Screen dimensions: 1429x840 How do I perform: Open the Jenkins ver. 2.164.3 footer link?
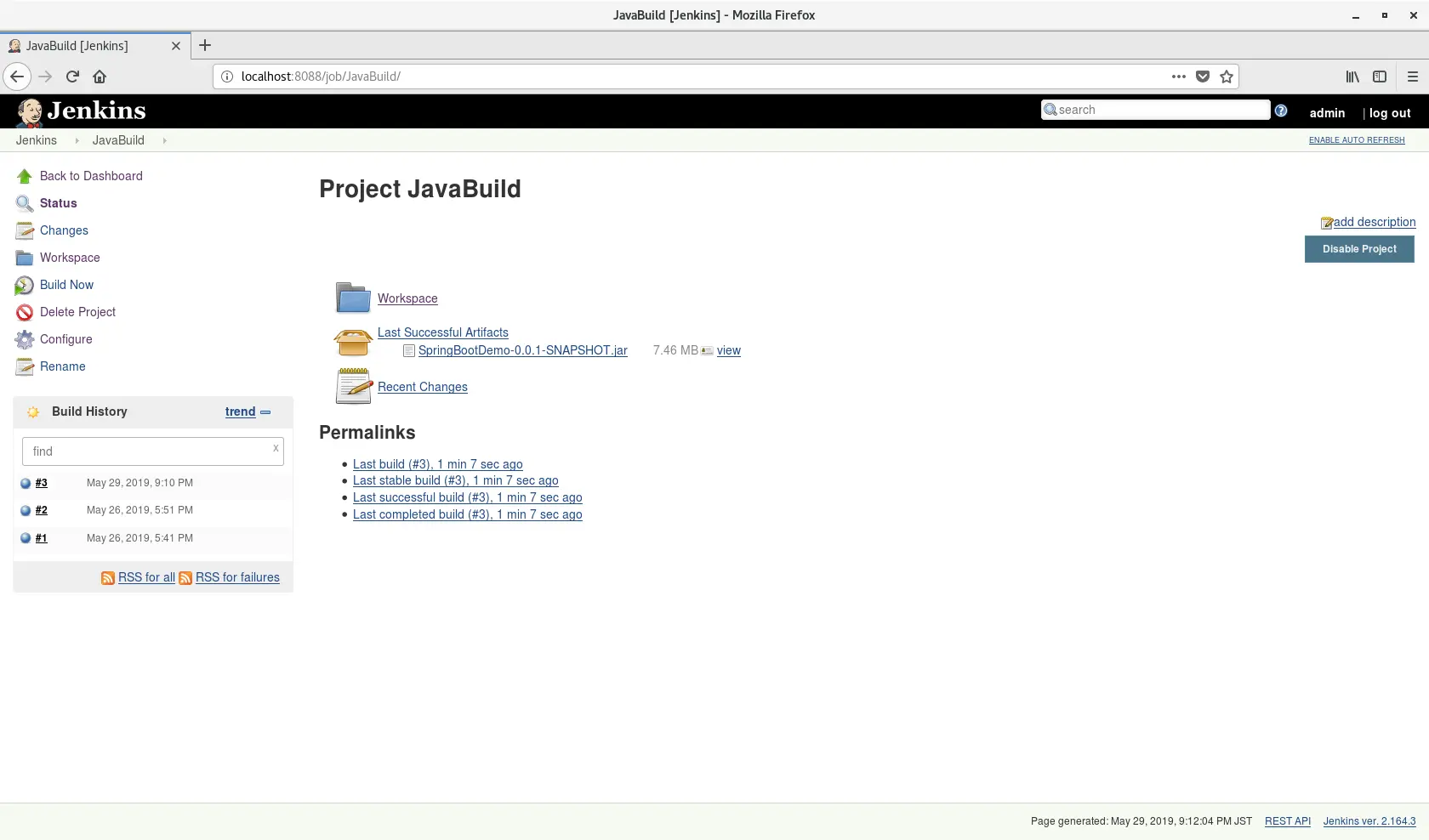coord(1369,821)
